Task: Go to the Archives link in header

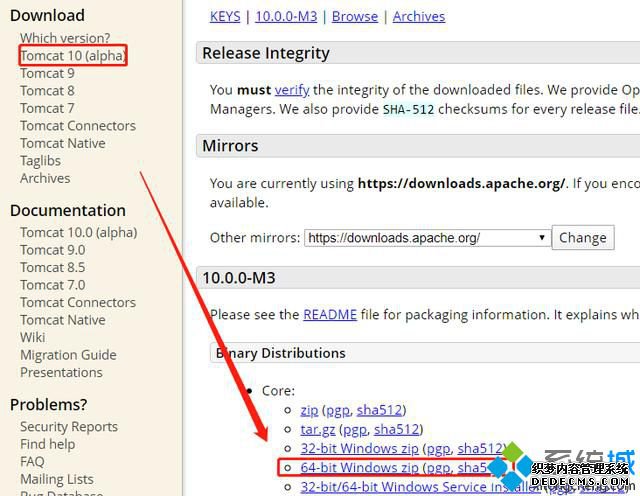Action: click(x=419, y=16)
